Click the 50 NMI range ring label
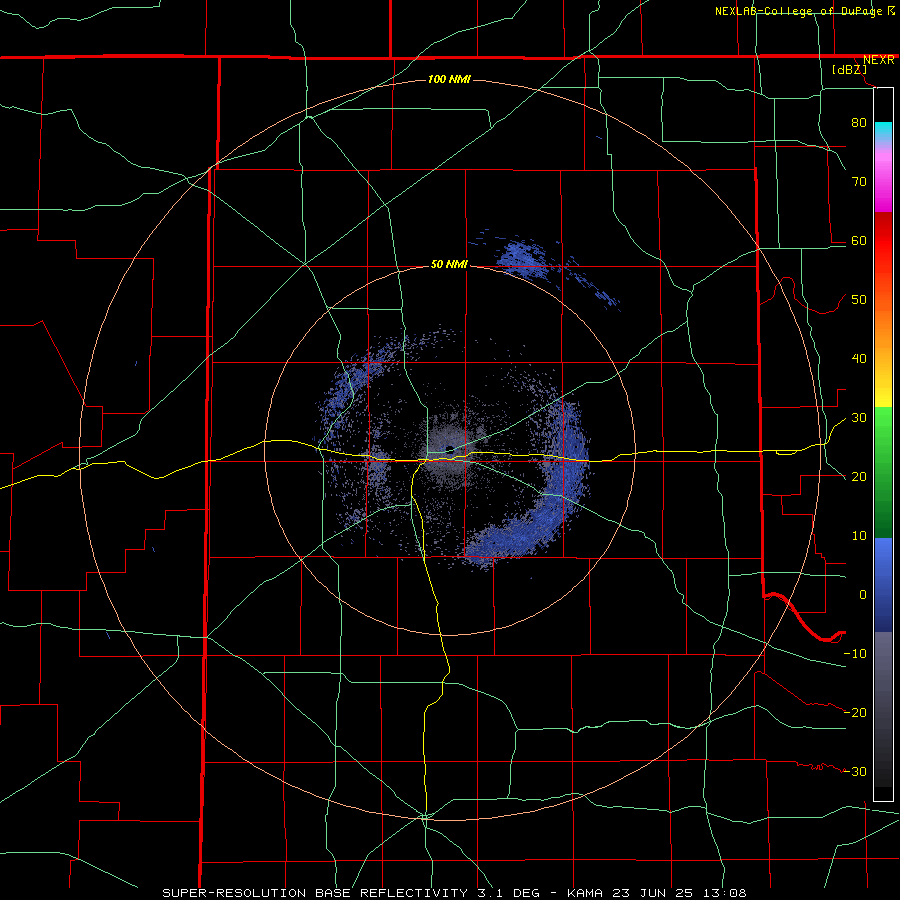Screen dimensions: 900x900 point(449,264)
